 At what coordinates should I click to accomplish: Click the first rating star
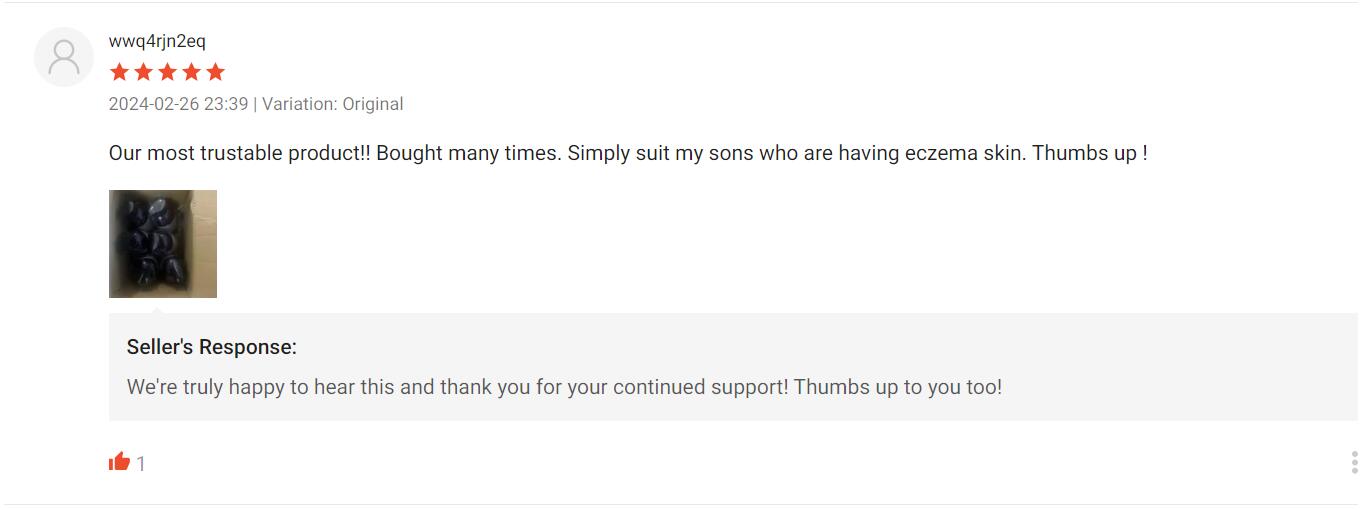coord(119,72)
